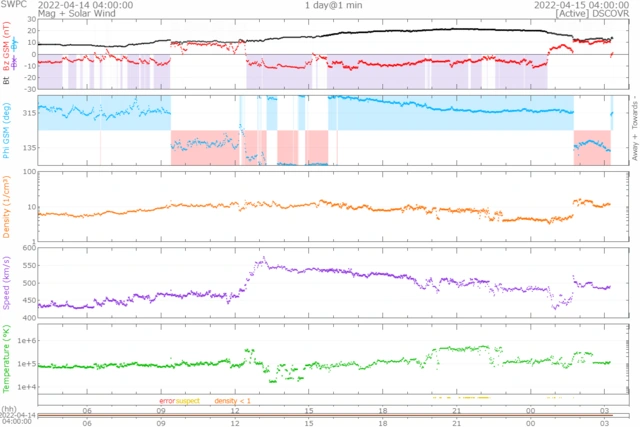Viewport: 640px width, 427px height.
Task: Click the yellow suspect legend entry
Action: tap(188, 401)
